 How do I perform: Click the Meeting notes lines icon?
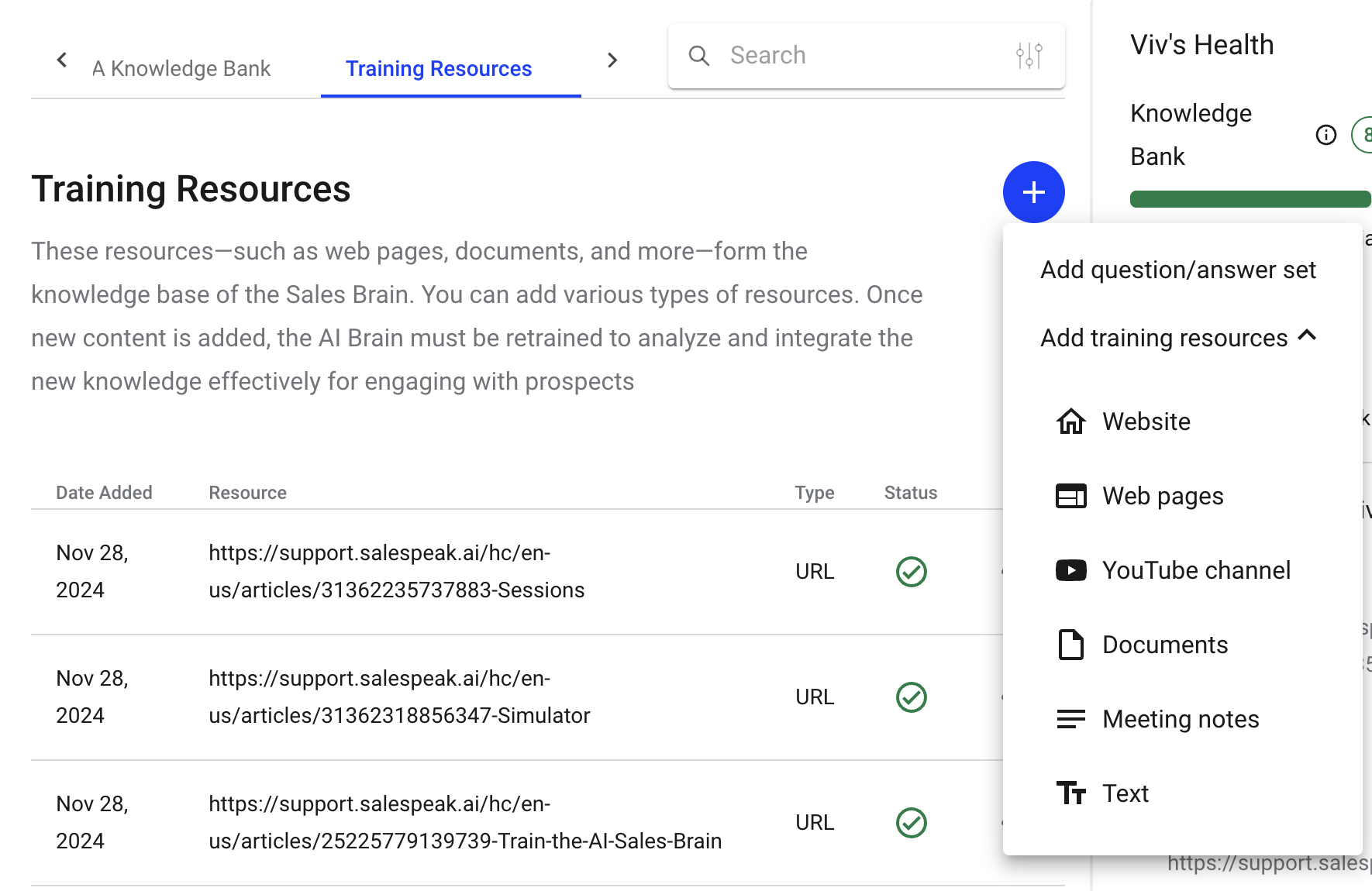click(x=1070, y=719)
